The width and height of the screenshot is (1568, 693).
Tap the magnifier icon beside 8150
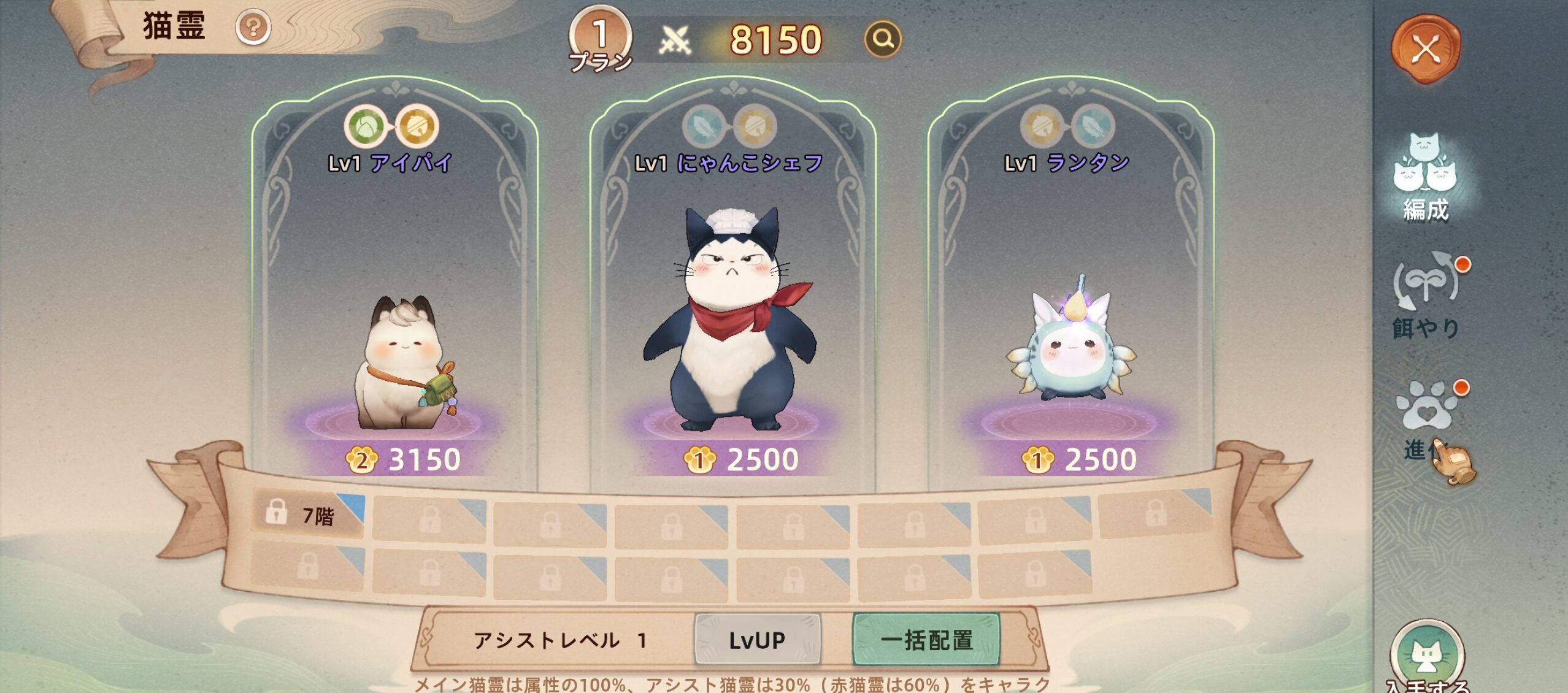click(x=882, y=39)
